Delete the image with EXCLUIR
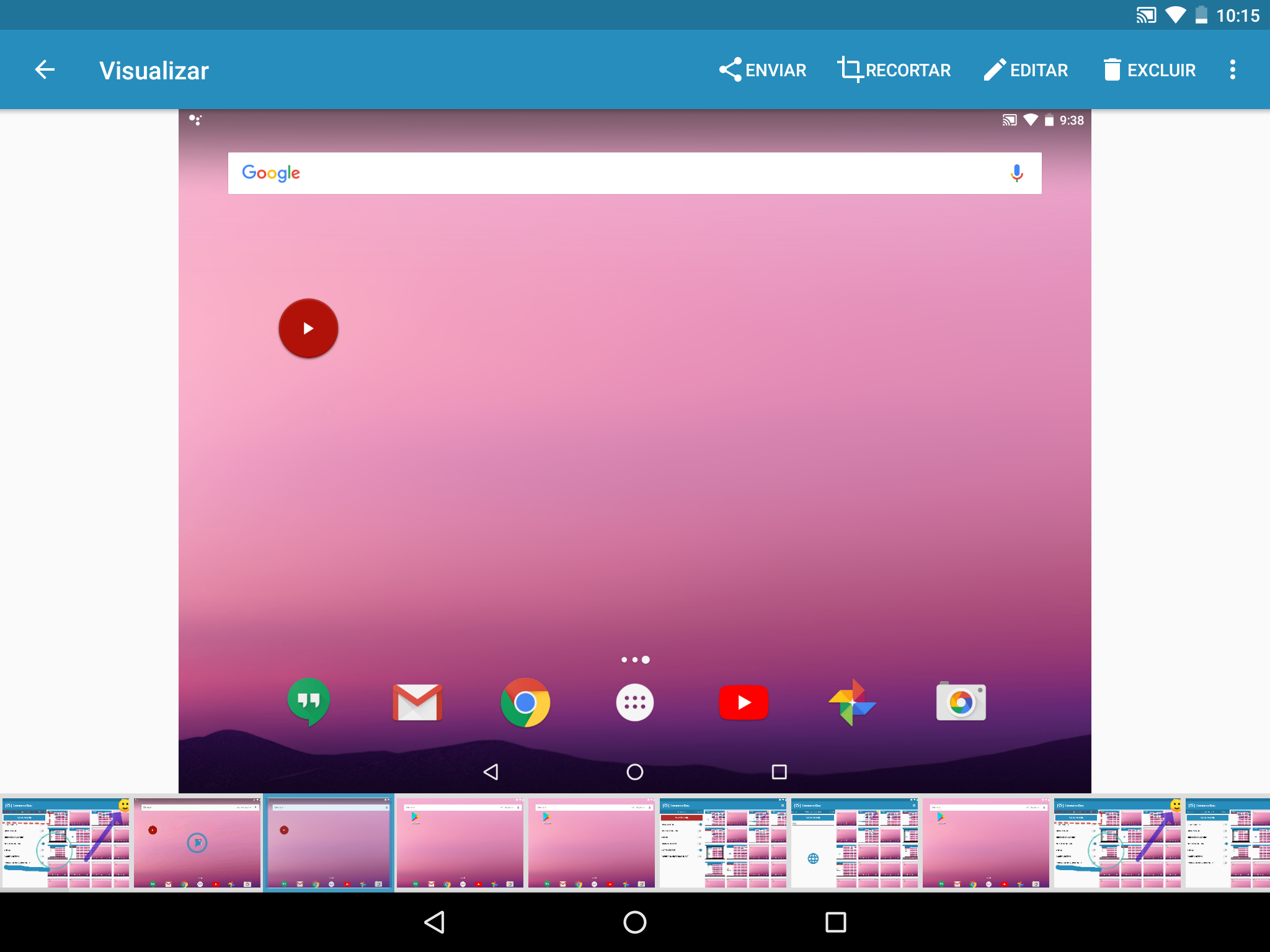This screenshot has width=1270, height=952. [1149, 70]
